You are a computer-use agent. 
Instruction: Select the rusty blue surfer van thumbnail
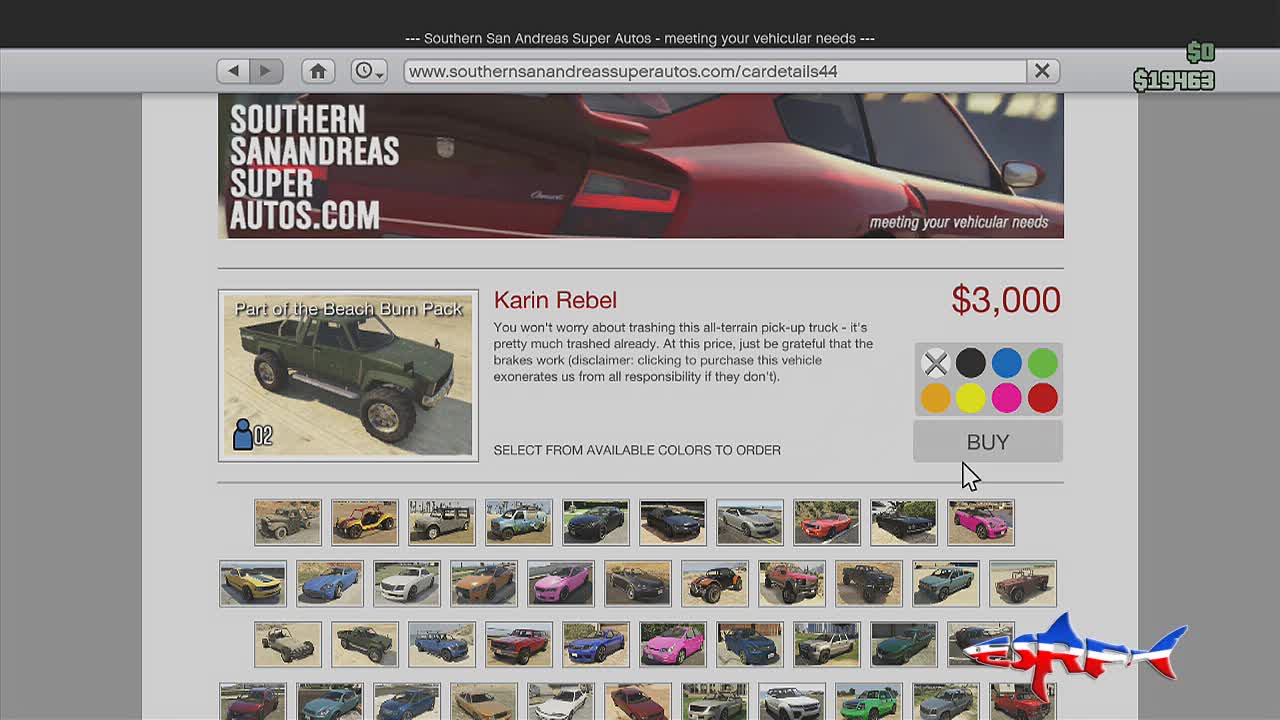pos(519,522)
